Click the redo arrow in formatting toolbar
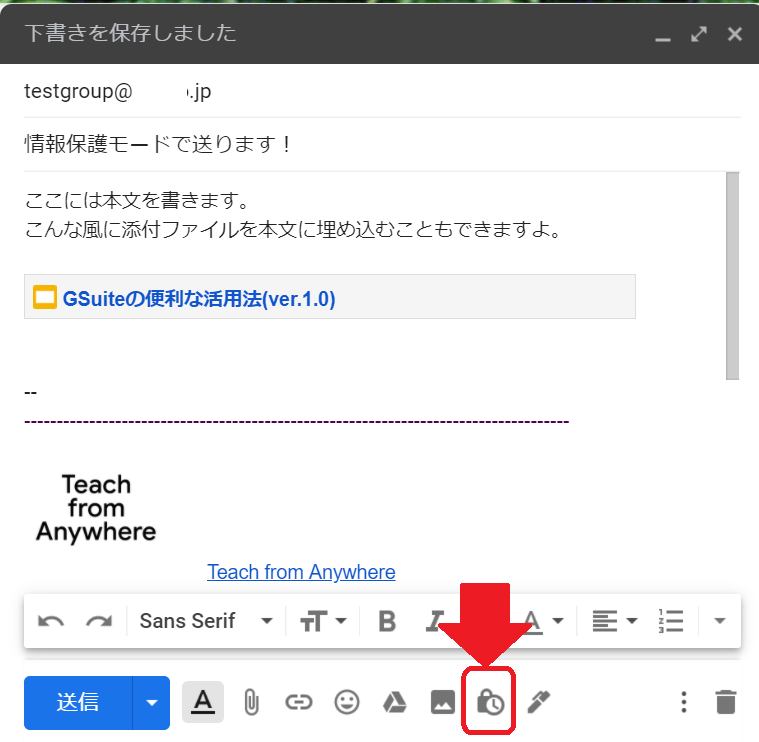This screenshot has width=759, height=742. click(x=99, y=621)
